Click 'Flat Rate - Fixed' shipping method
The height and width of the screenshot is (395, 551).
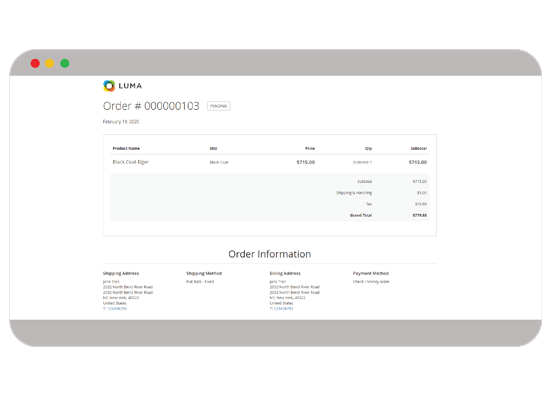click(x=200, y=281)
